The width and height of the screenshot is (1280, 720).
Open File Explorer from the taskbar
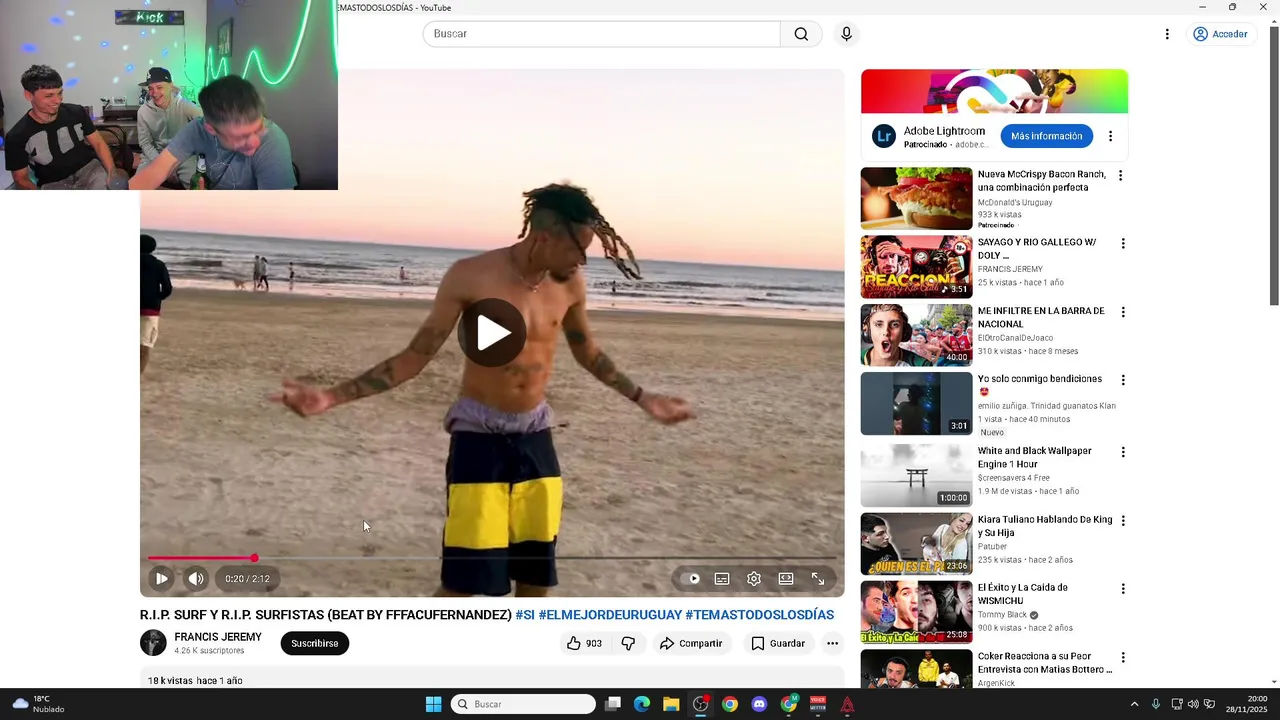click(x=671, y=704)
